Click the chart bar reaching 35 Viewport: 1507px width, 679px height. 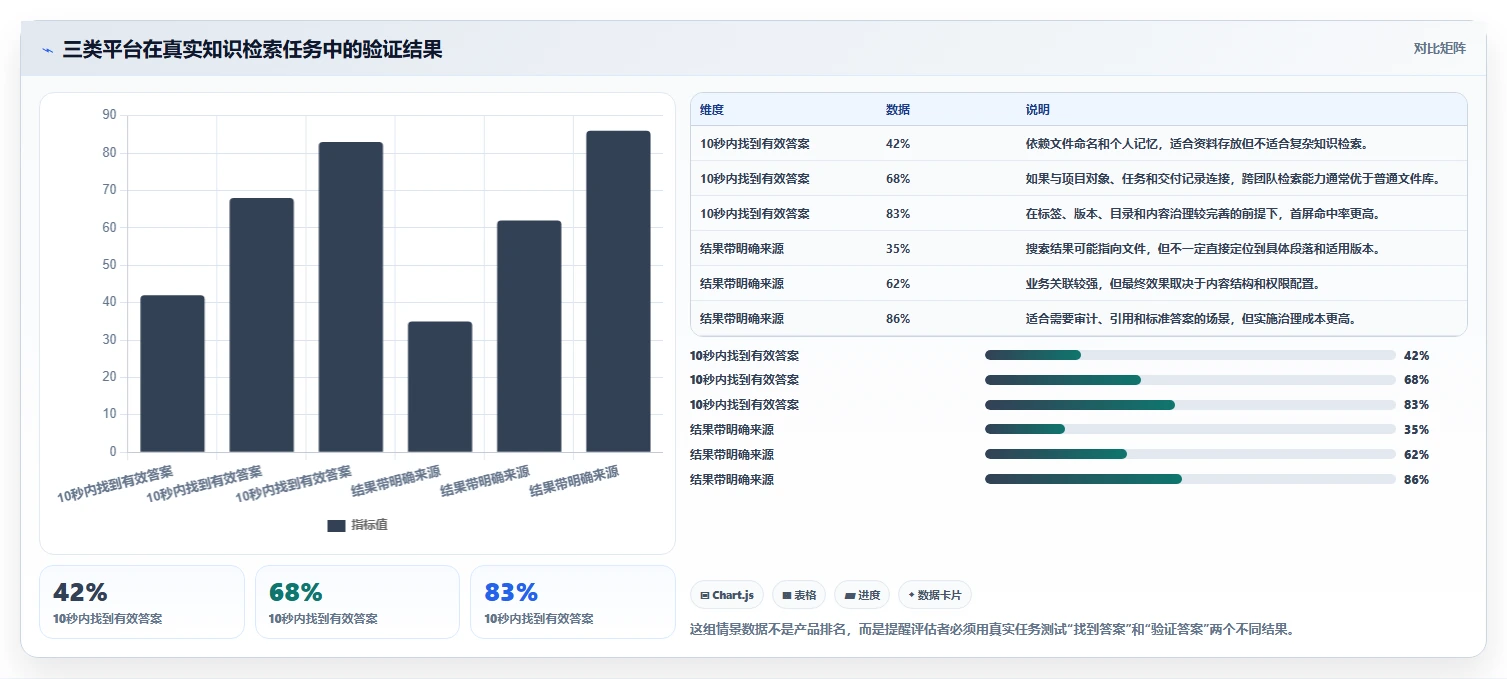440,386
